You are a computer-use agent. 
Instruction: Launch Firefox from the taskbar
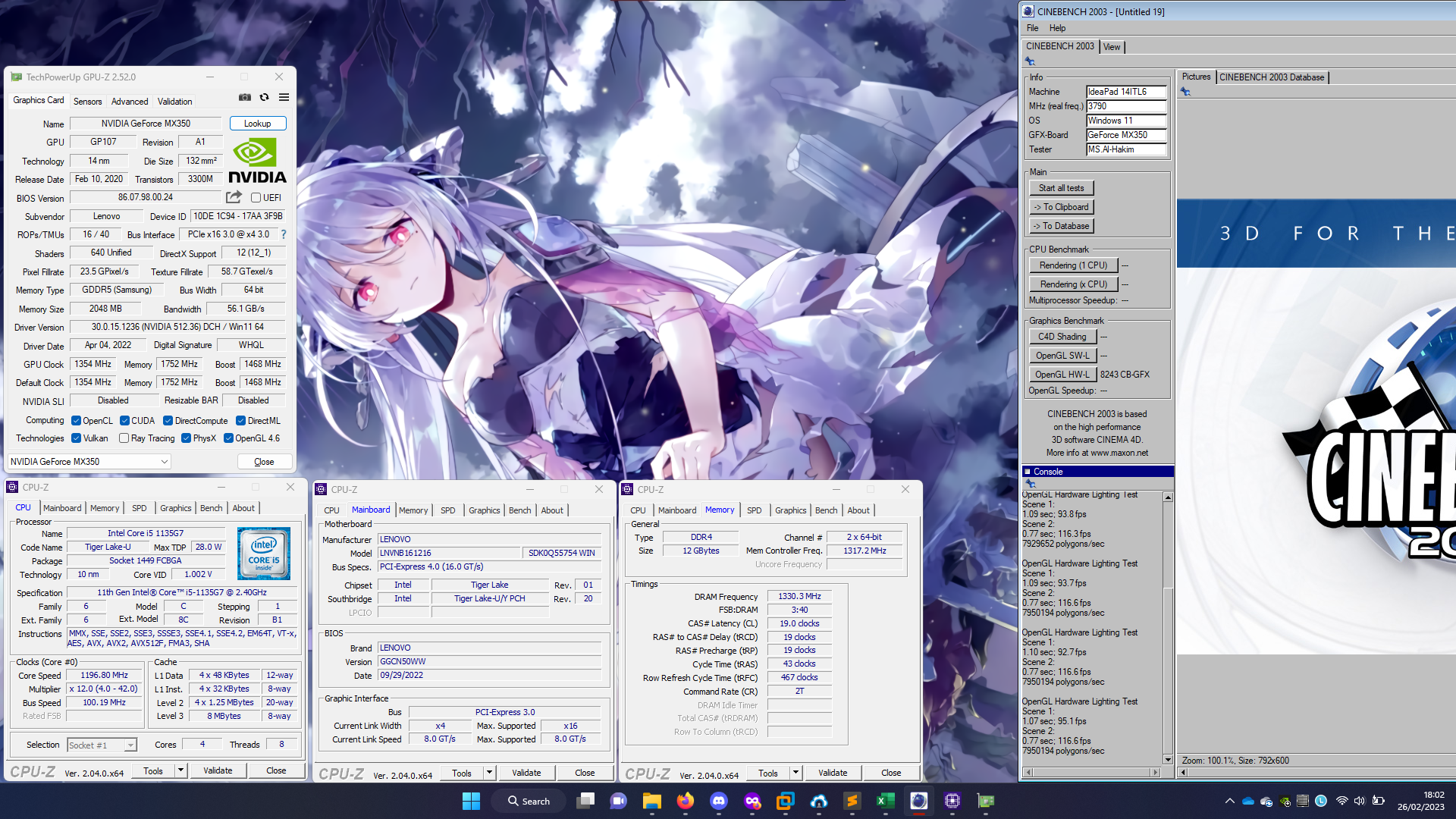pyautogui.click(x=686, y=801)
